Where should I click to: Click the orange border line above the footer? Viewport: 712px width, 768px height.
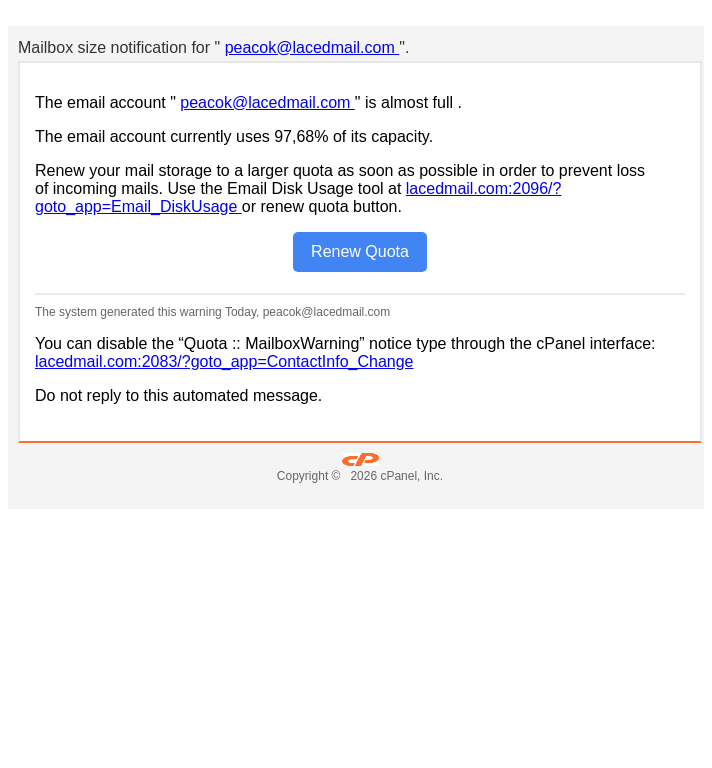point(360,442)
